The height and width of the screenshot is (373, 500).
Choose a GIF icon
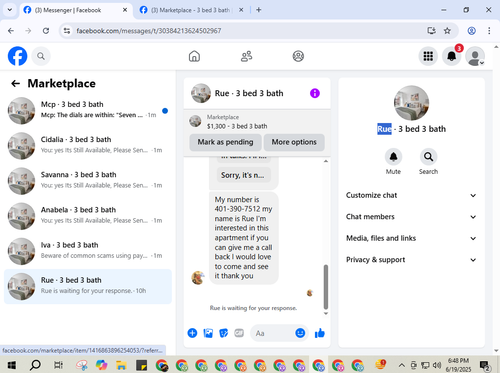(x=239, y=333)
